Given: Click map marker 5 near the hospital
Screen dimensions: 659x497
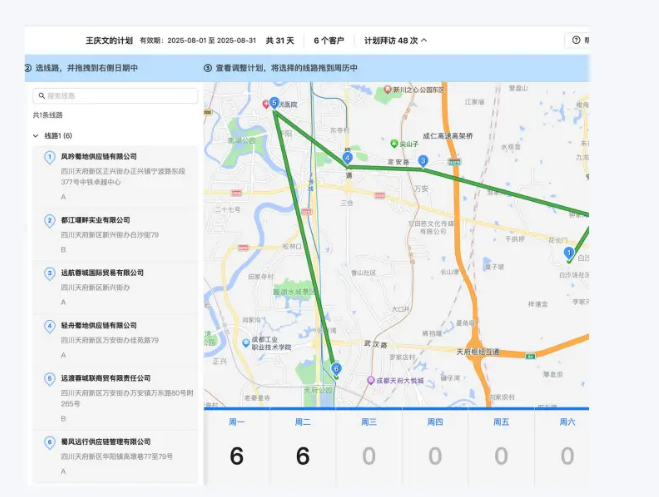Looking at the screenshot, I should tap(274, 103).
